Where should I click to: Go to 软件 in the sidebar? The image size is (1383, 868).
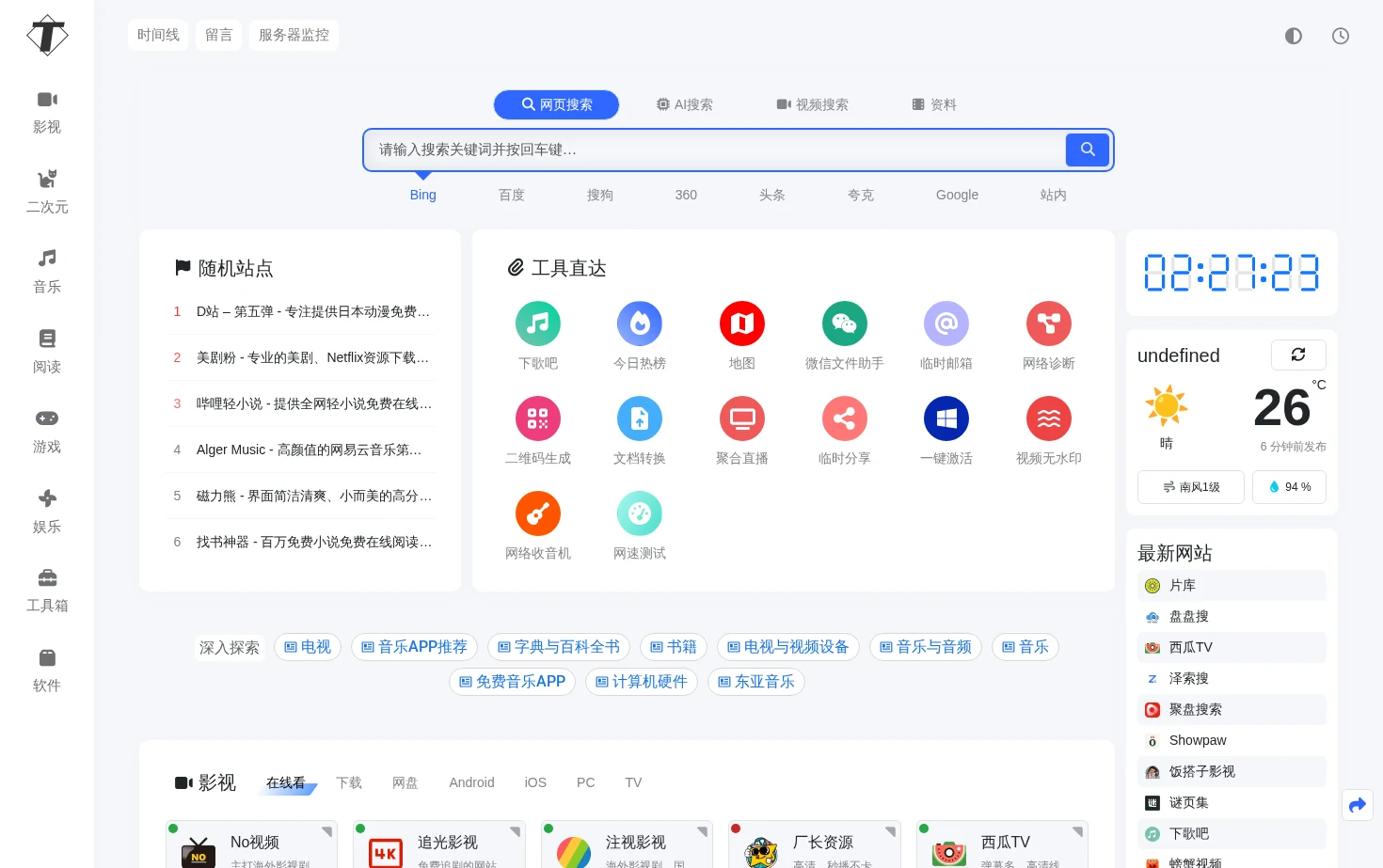tap(47, 671)
